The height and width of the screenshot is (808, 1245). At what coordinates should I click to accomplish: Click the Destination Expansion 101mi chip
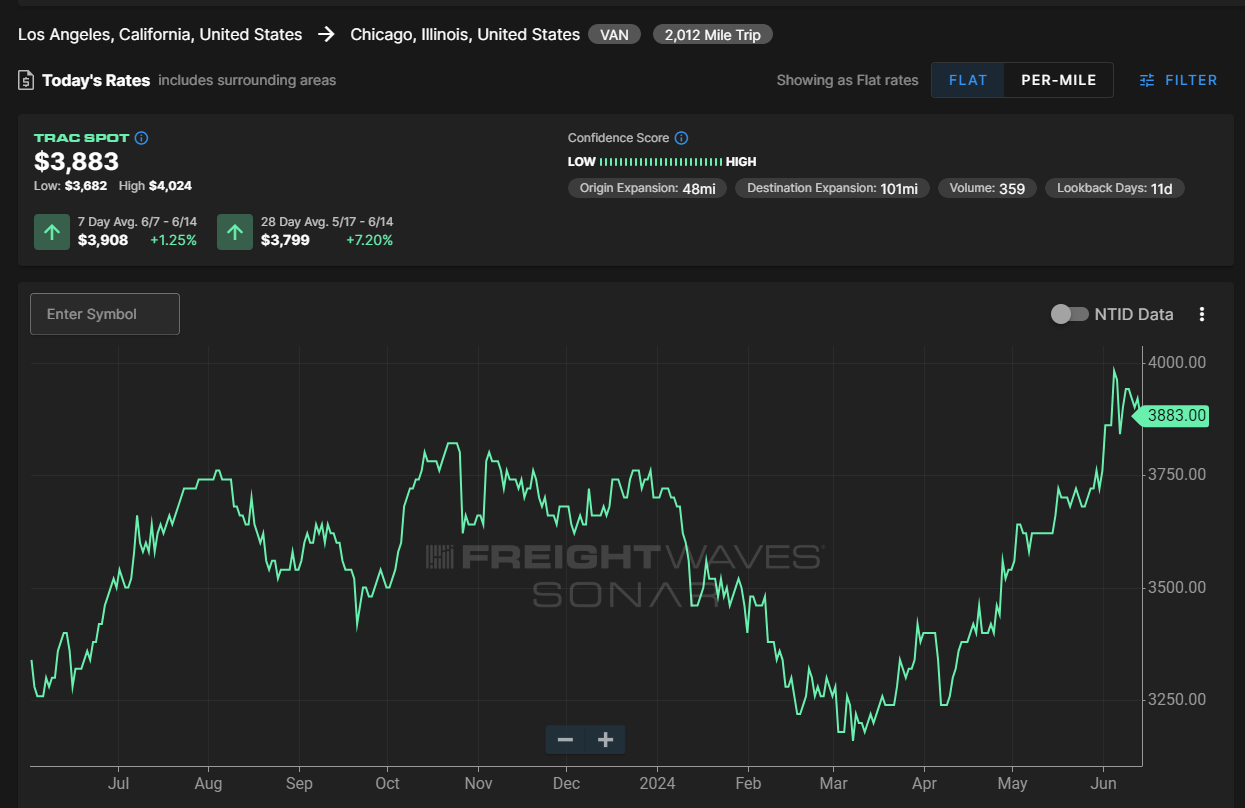click(x=833, y=188)
